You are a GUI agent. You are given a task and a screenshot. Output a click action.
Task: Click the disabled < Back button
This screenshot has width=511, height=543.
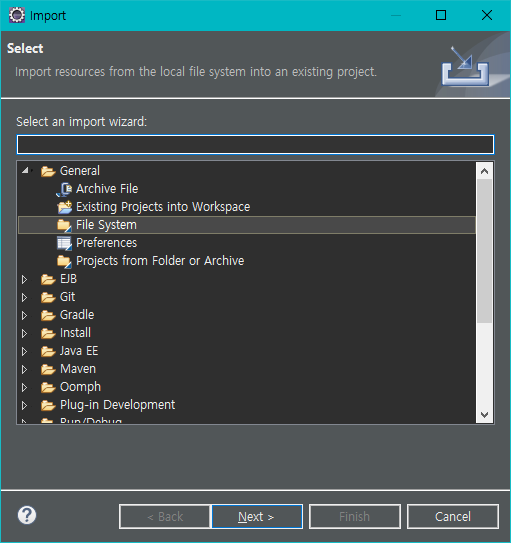[x=165, y=517]
